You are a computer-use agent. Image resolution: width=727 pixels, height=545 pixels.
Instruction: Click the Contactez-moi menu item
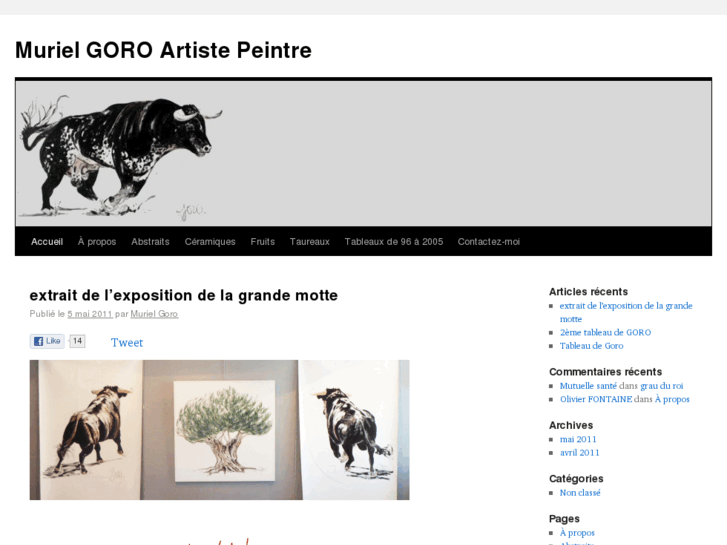point(489,242)
